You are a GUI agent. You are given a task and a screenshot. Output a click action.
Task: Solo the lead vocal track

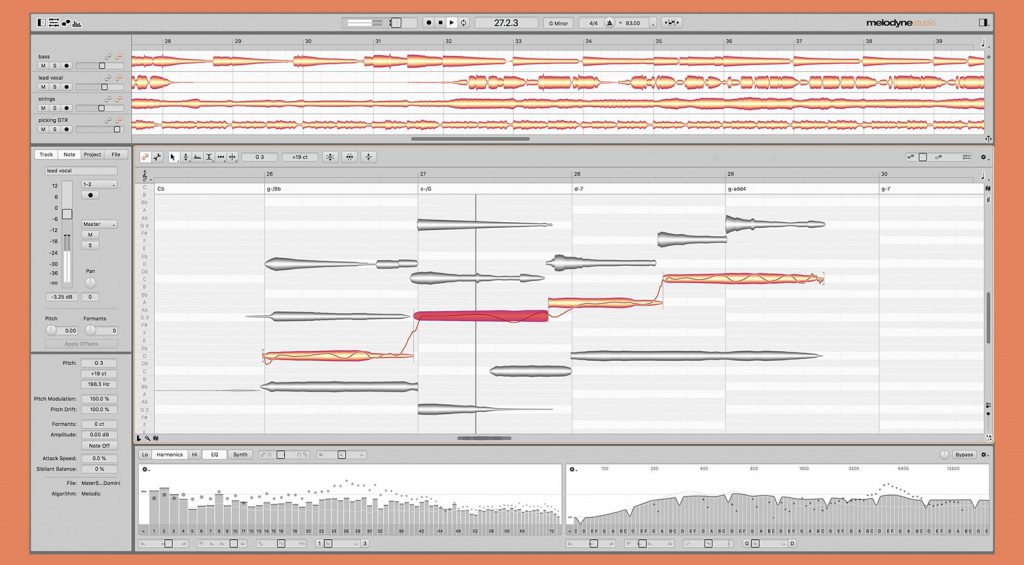55,87
